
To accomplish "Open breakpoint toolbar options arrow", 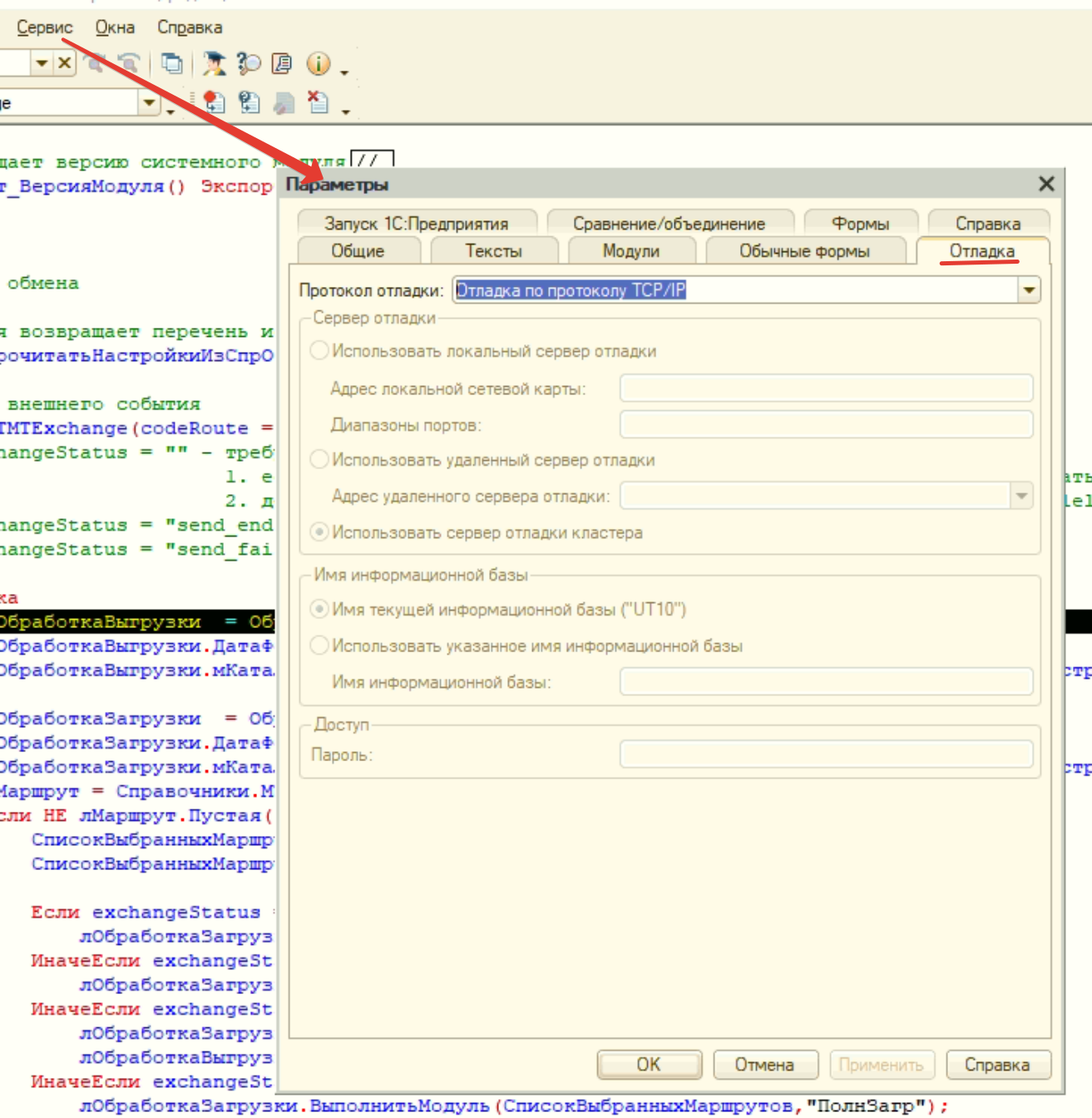I will tap(346, 111).
